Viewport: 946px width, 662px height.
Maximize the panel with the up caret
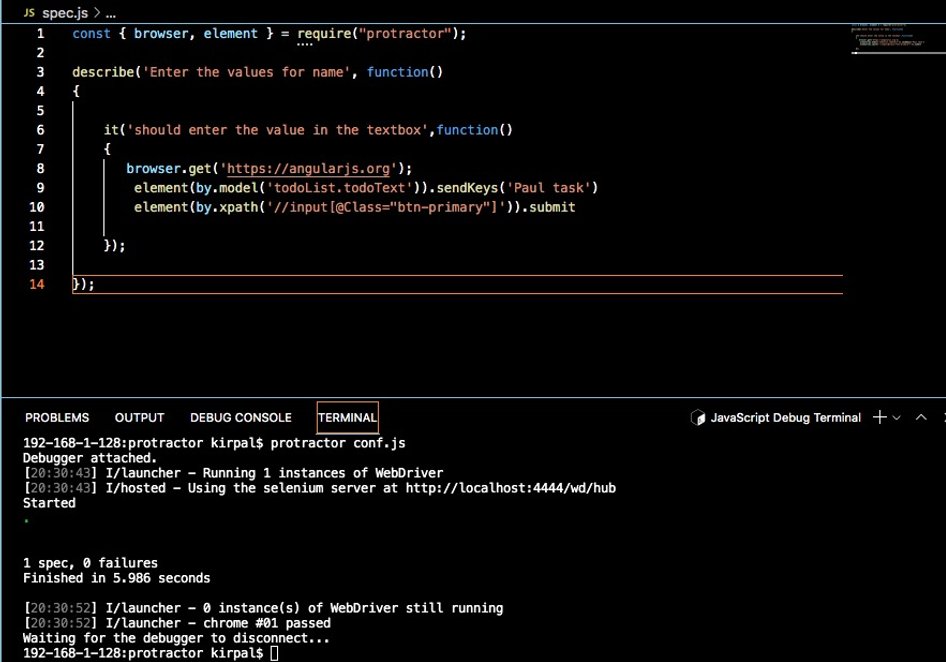pos(921,417)
